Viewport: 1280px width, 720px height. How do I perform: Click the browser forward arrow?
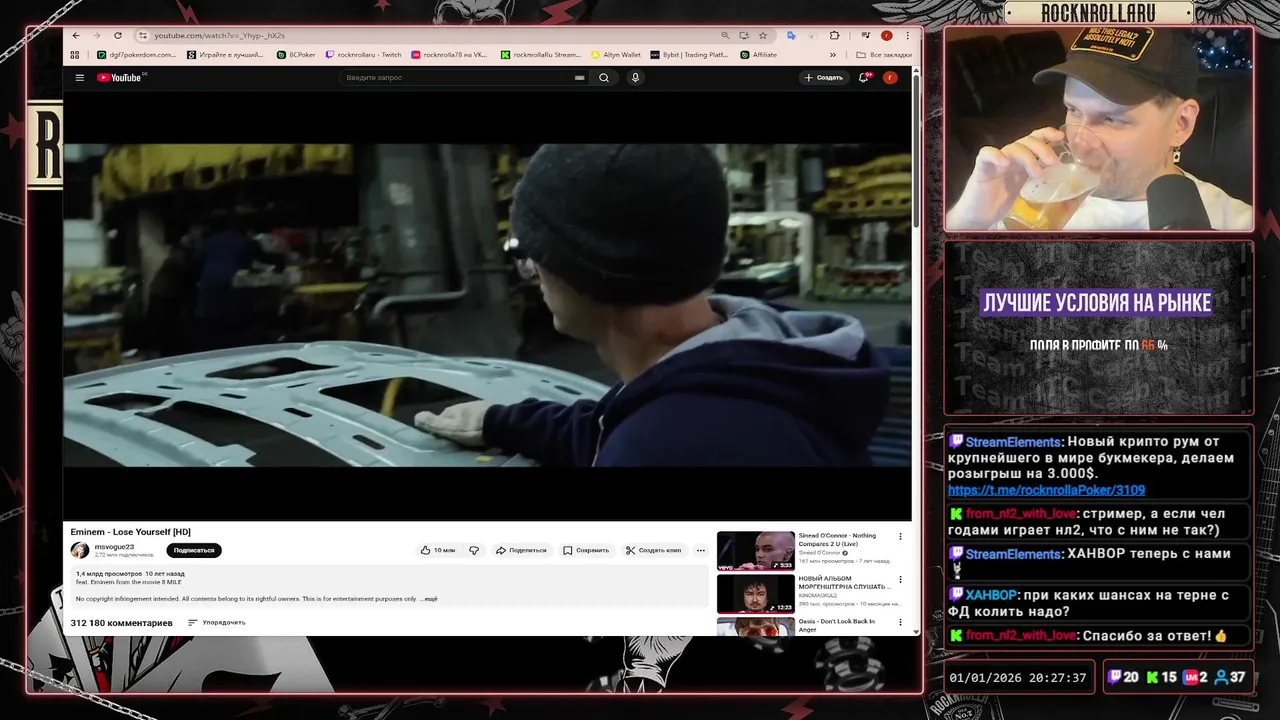point(97,35)
